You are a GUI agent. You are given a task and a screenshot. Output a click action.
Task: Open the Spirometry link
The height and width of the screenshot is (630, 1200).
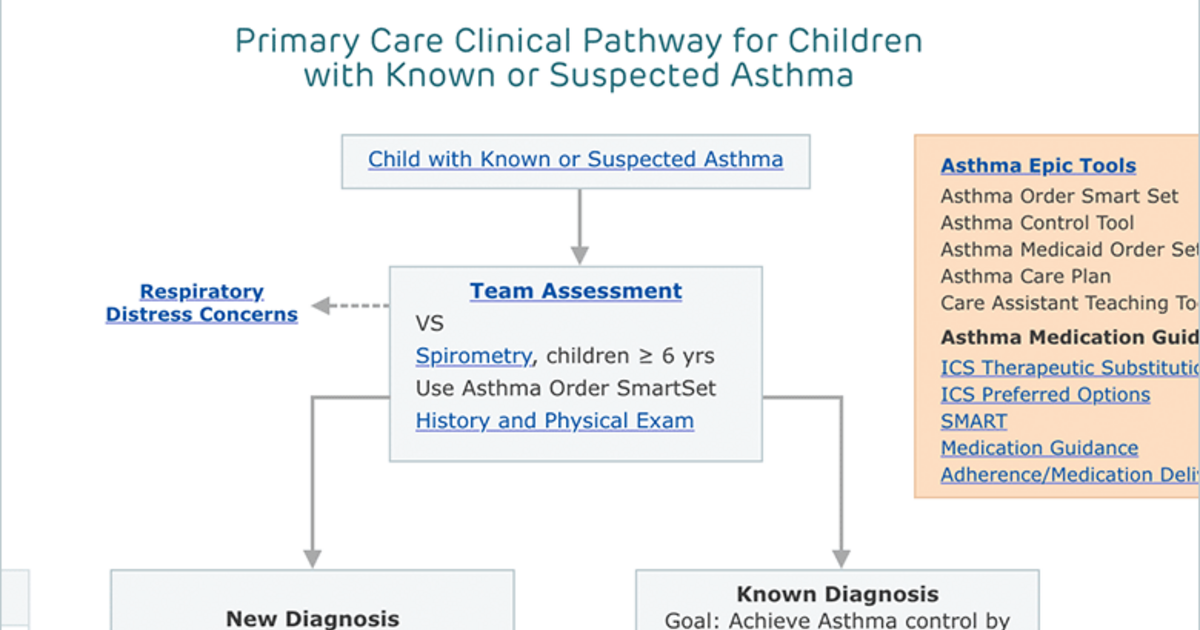click(x=473, y=356)
